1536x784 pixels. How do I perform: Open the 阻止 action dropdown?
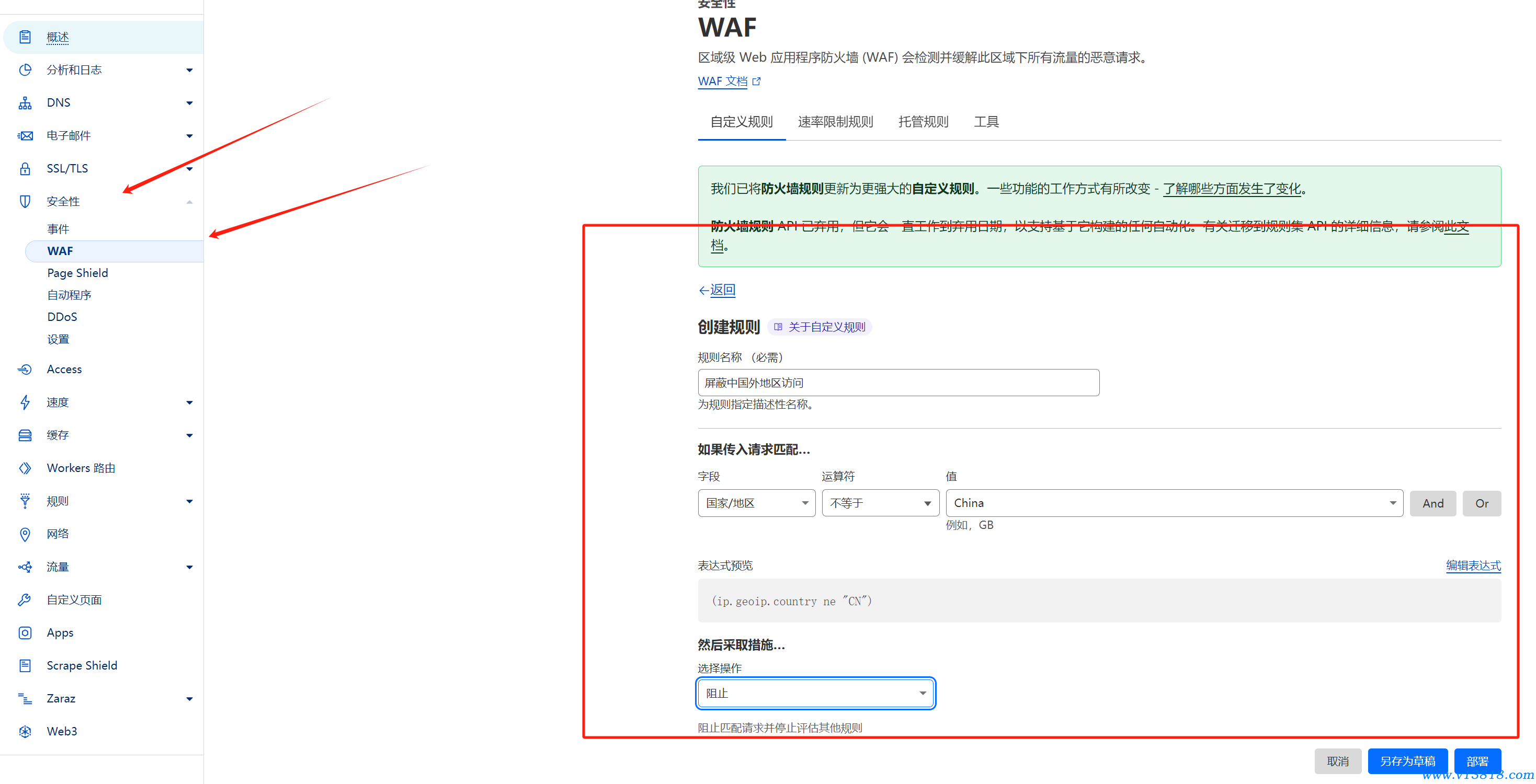pyautogui.click(x=815, y=694)
